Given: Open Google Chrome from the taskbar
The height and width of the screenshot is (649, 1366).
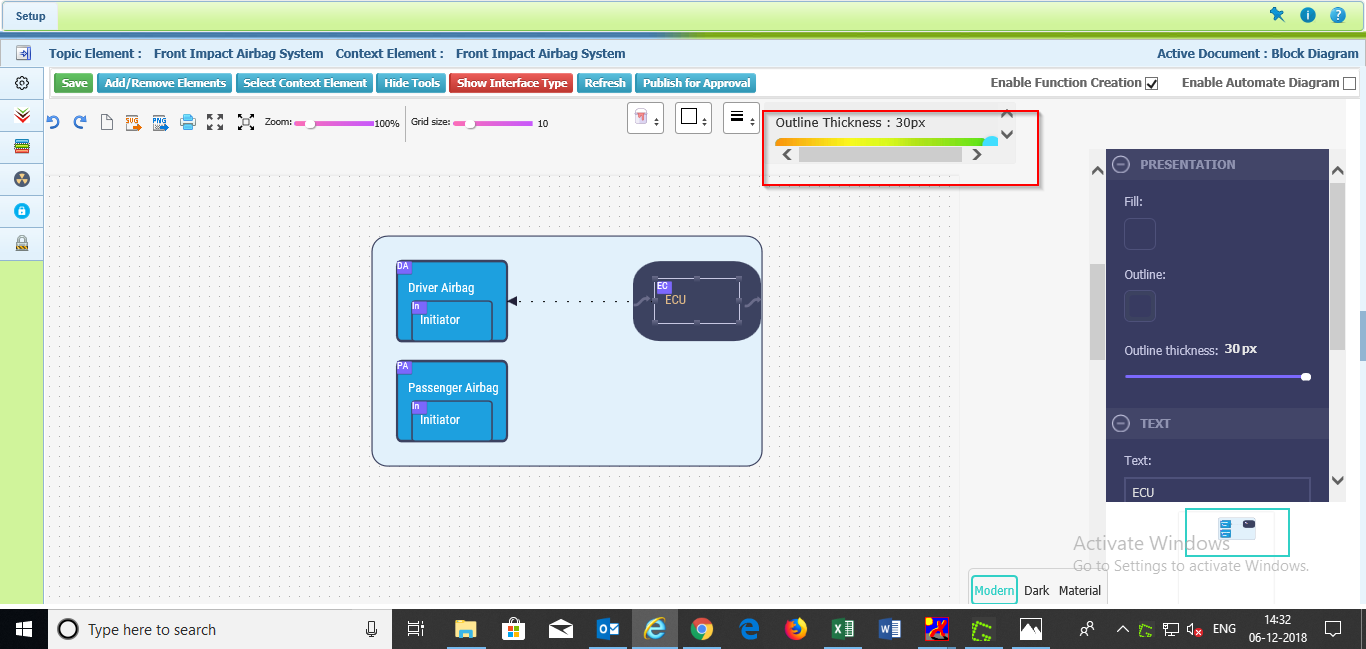Looking at the screenshot, I should (x=701, y=629).
